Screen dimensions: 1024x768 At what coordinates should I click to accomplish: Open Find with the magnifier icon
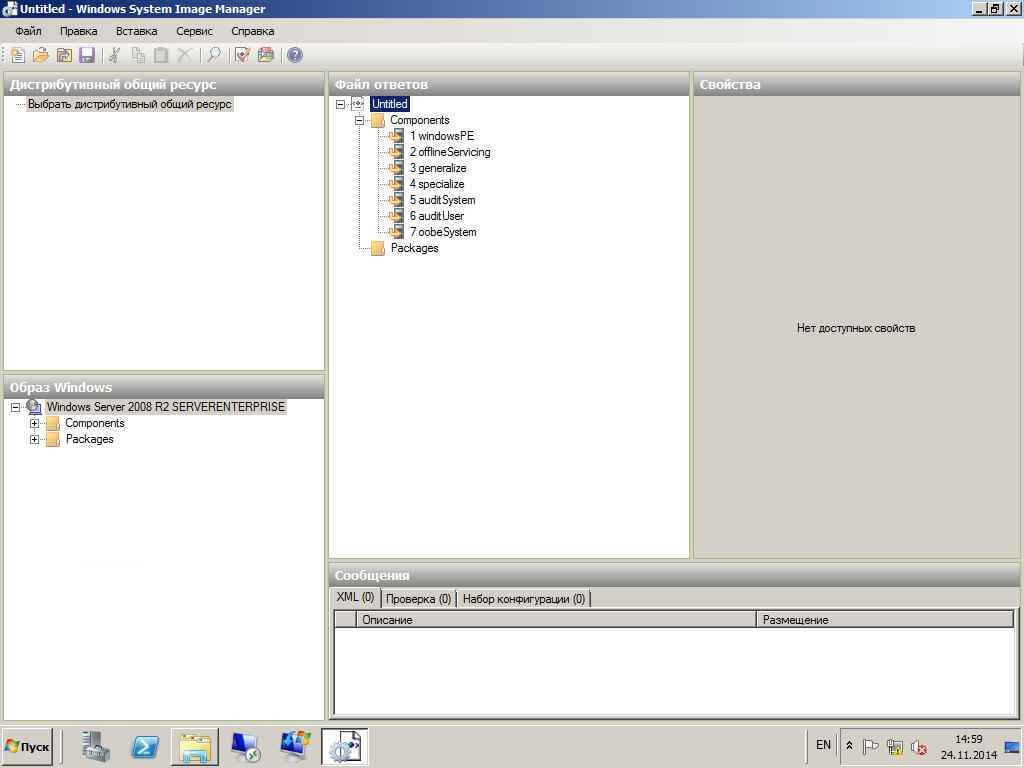(214, 56)
